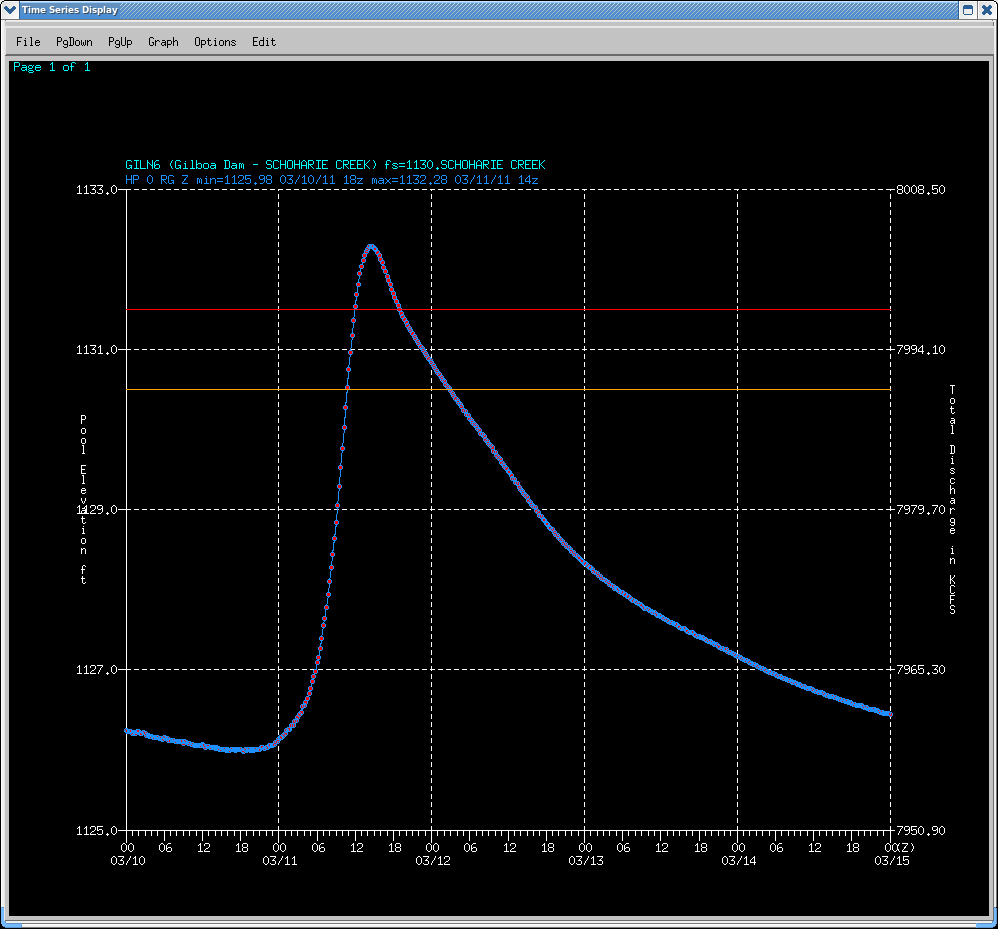Click the peak point of the blue curve

coord(371,246)
